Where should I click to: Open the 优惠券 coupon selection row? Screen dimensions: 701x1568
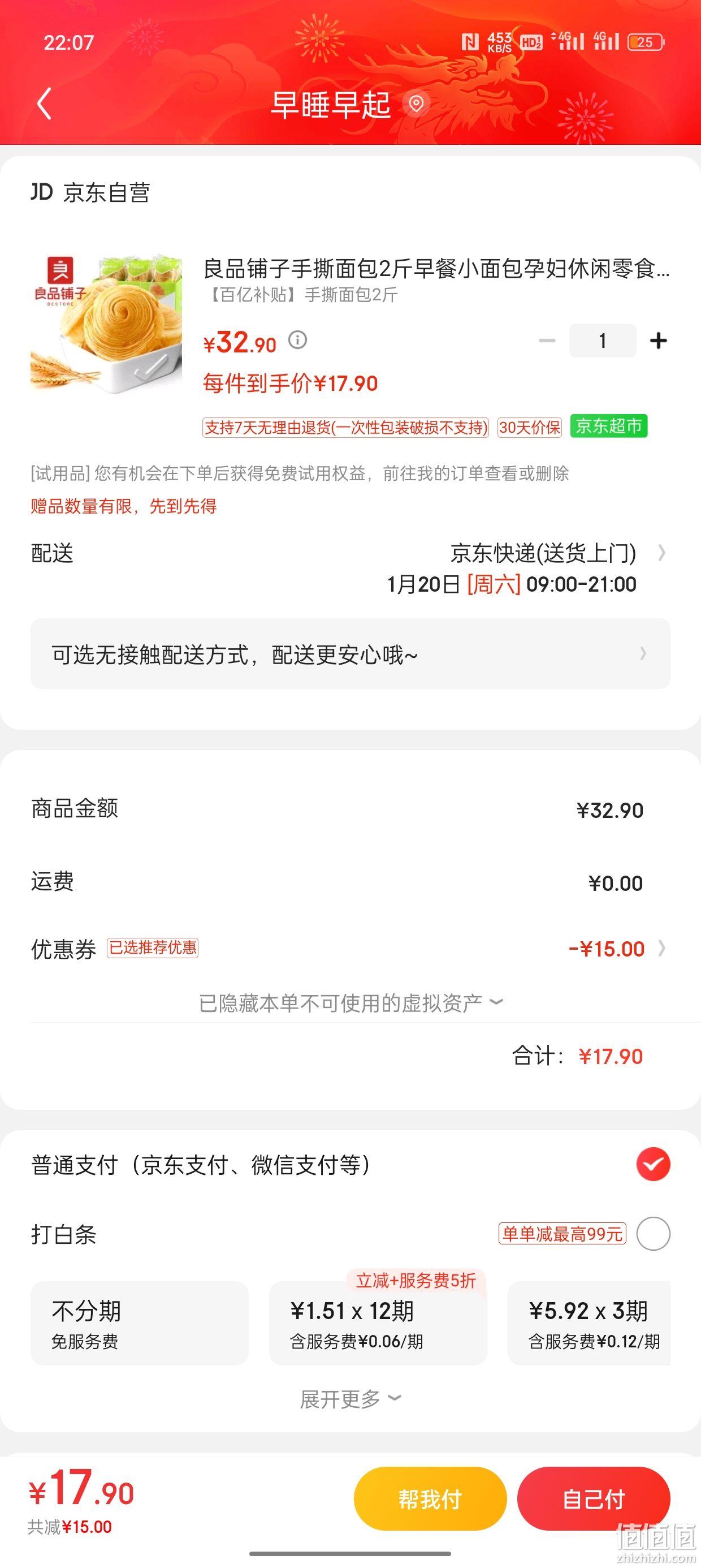350,949
